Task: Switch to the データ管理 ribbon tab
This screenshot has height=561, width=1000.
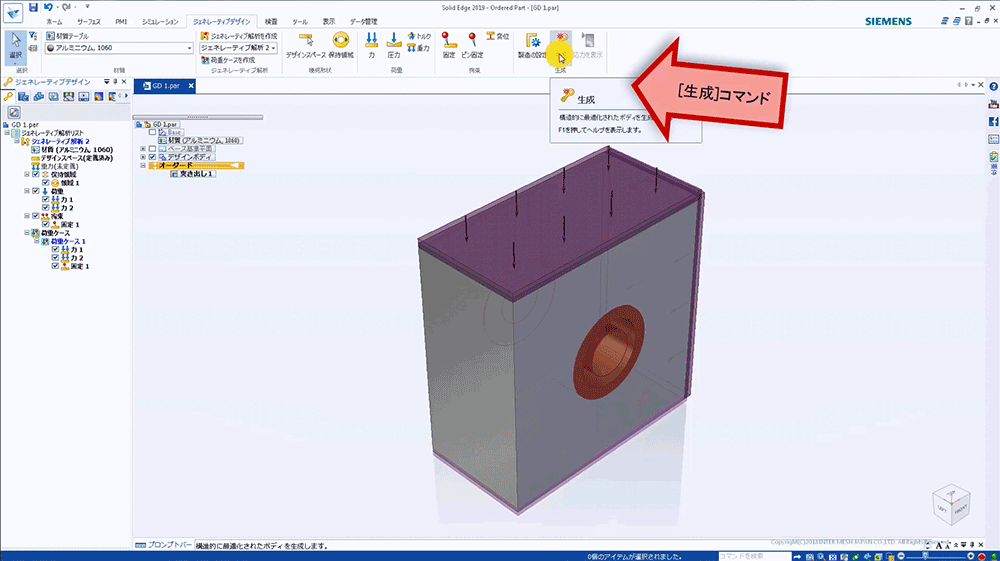Action: point(364,22)
